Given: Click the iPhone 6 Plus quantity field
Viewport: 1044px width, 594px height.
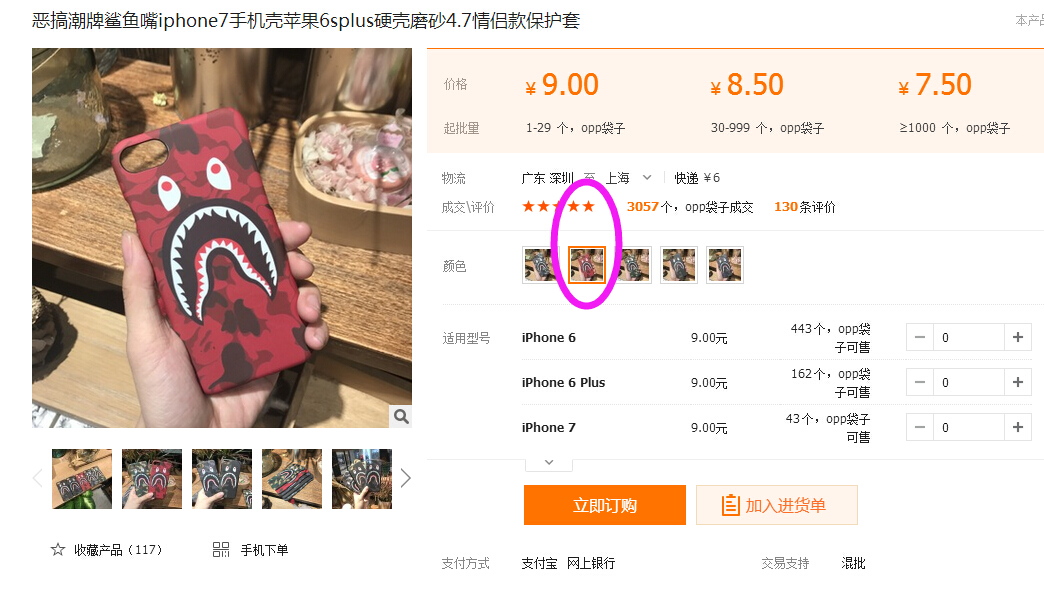Looking at the screenshot, I should coord(969,382).
